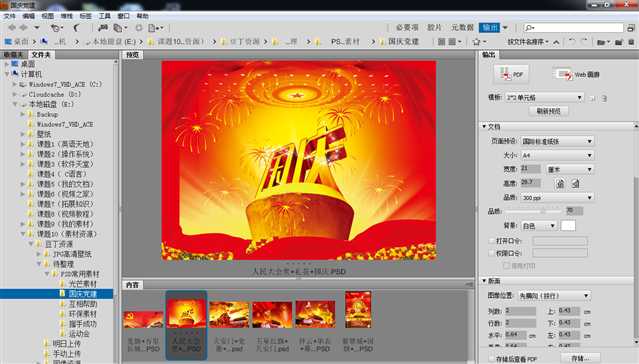The width and height of the screenshot is (639, 364).
Task: Toggle ascending sort order arrow
Action: click(556, 42)
